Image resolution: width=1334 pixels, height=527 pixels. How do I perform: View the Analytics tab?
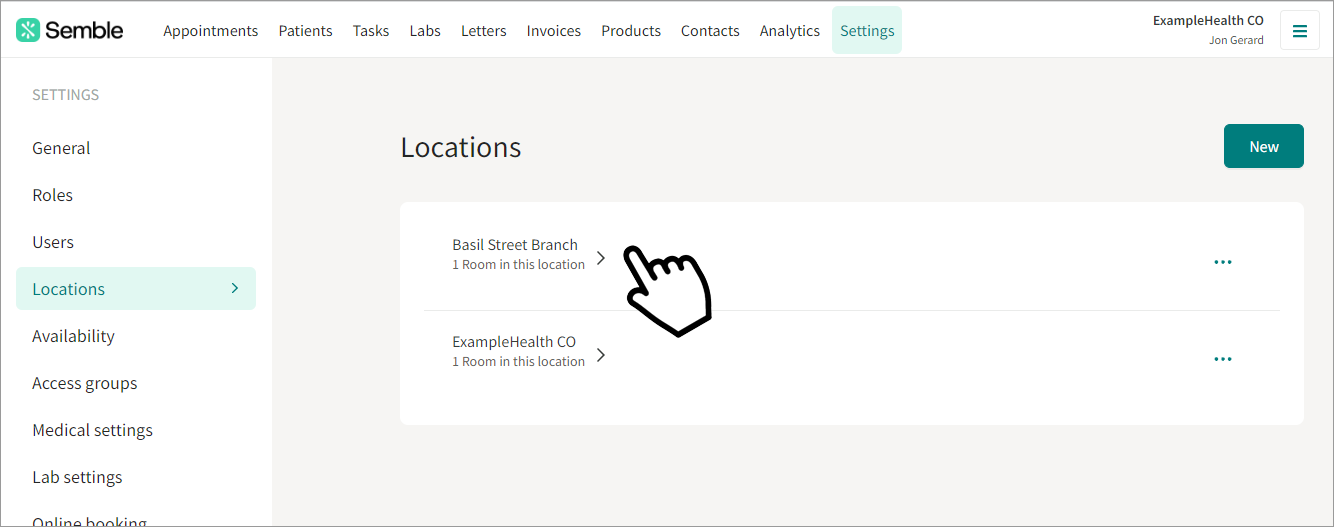[790, 31]
